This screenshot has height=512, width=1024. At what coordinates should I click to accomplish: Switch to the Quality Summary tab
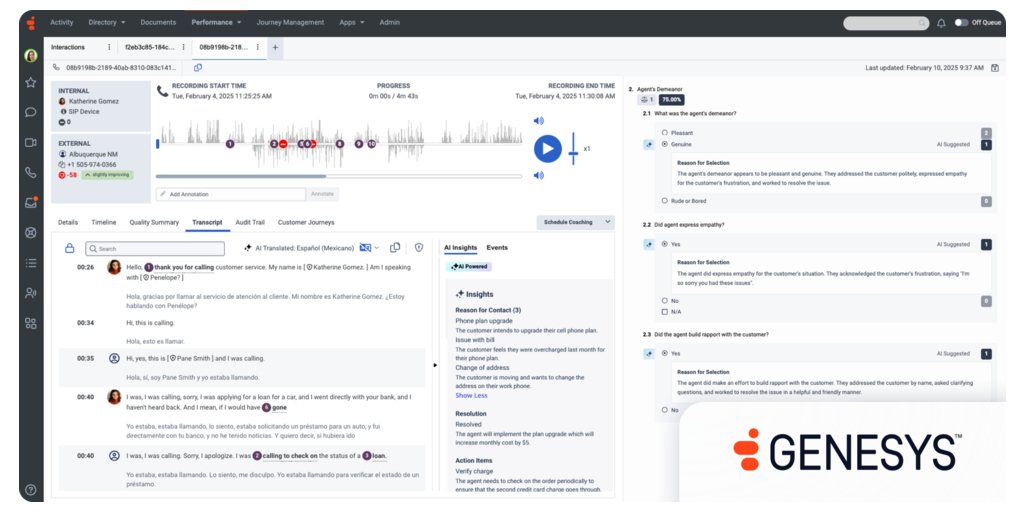point(154,222)
